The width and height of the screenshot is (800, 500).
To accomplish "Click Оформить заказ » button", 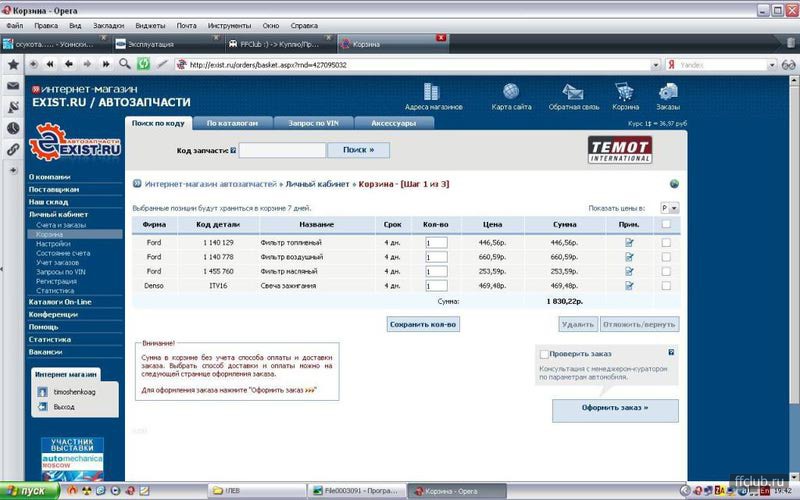I will (615, 410).
